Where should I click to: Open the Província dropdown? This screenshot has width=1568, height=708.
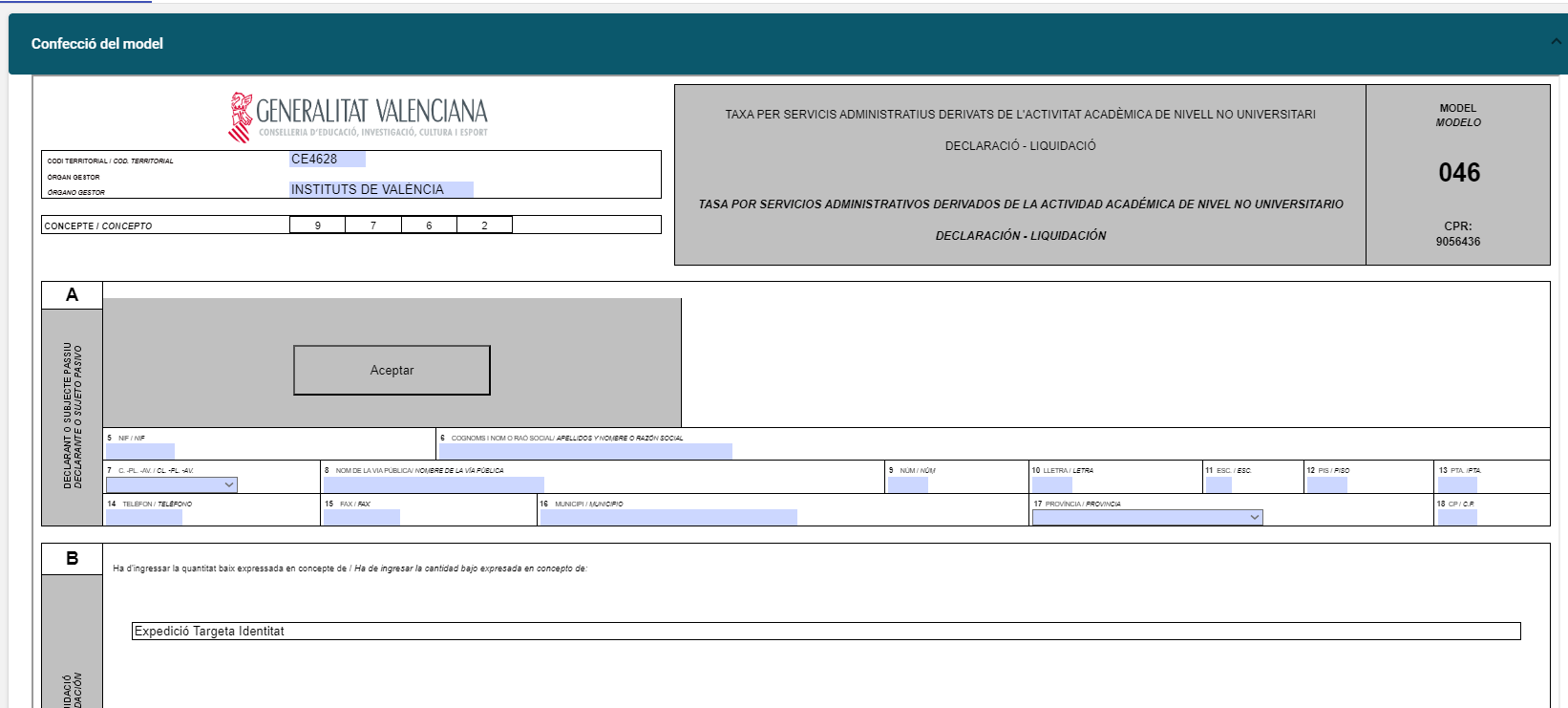pos(1147,517)
